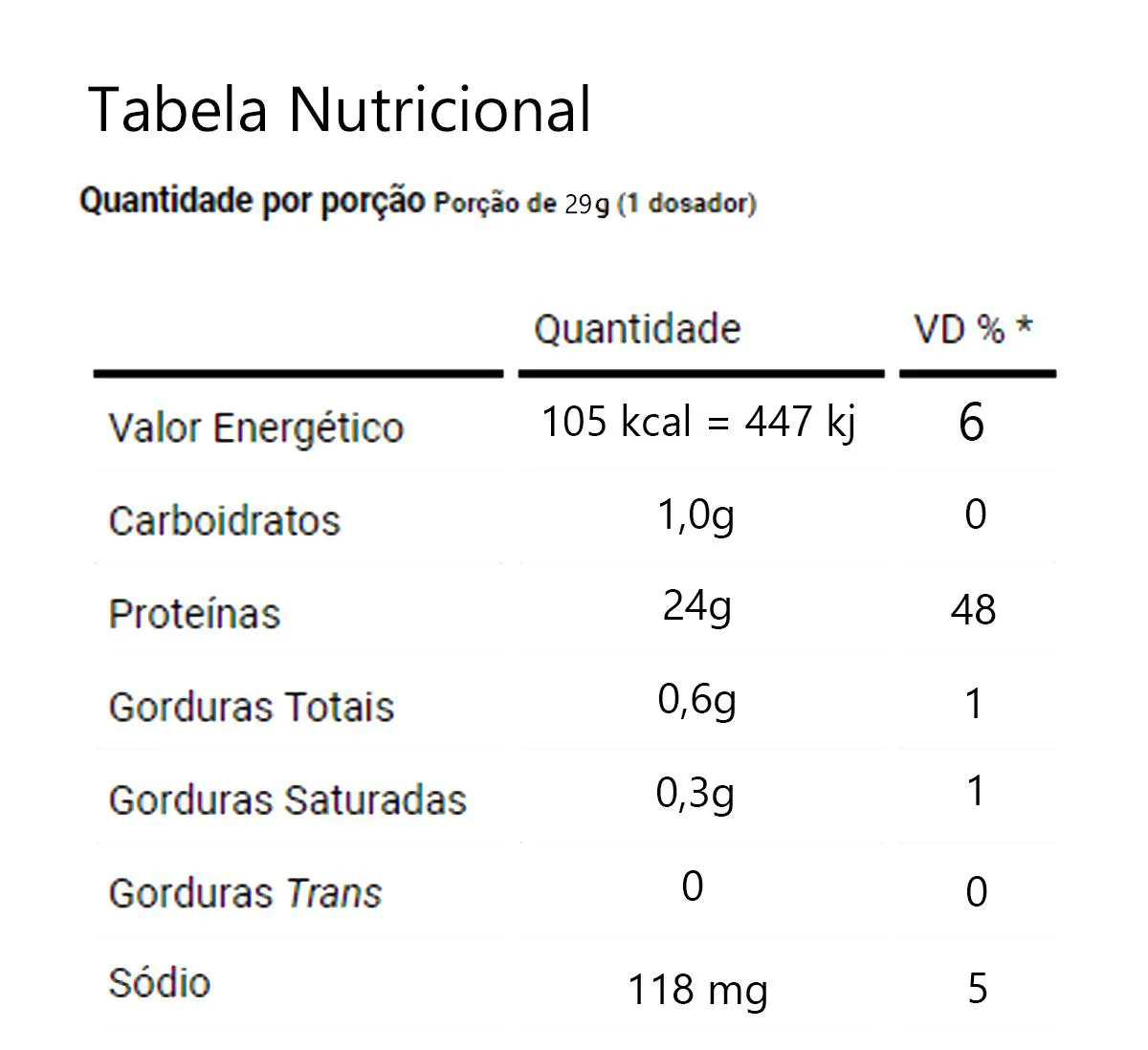The width and height of the screenshot is (1148, 1050).
Task: Select the Sódio row label
Action: [159, 983]
